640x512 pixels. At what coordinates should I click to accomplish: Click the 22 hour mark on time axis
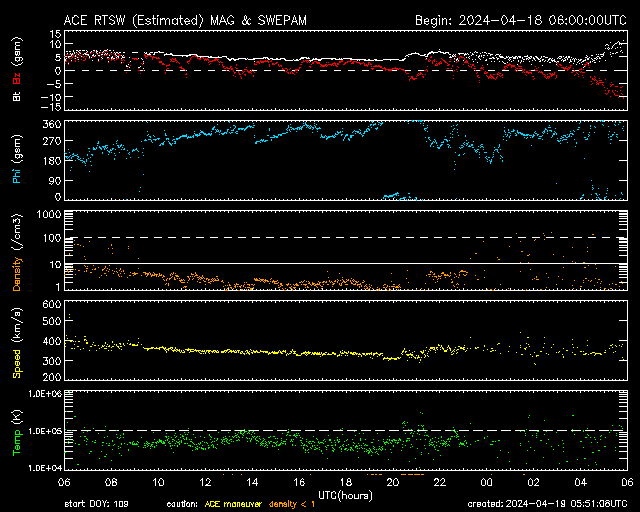439,482
